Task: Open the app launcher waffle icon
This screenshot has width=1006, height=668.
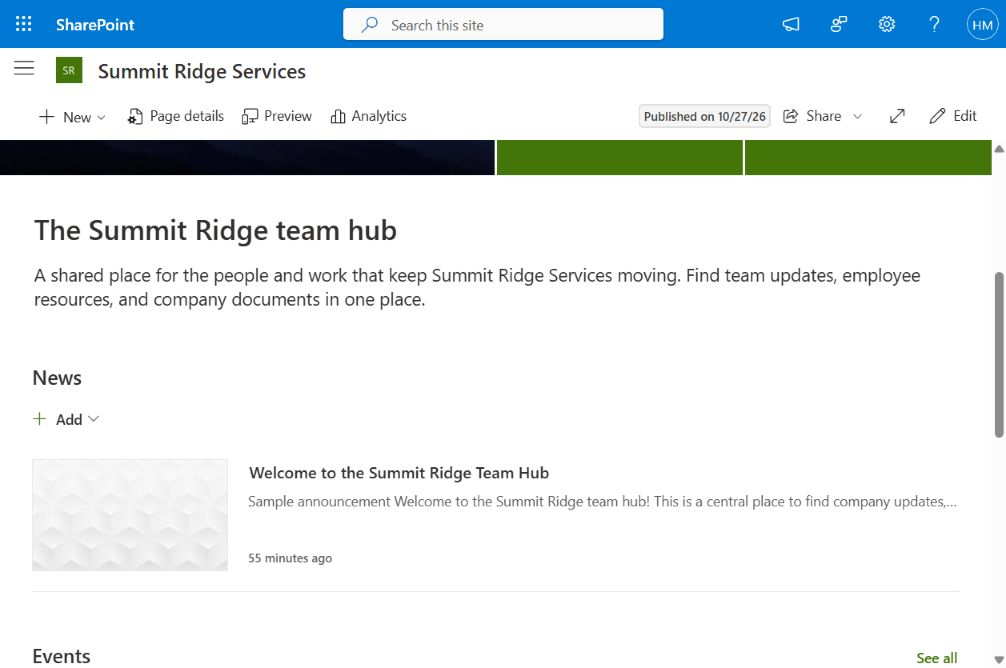Action: tap(24, 24)
